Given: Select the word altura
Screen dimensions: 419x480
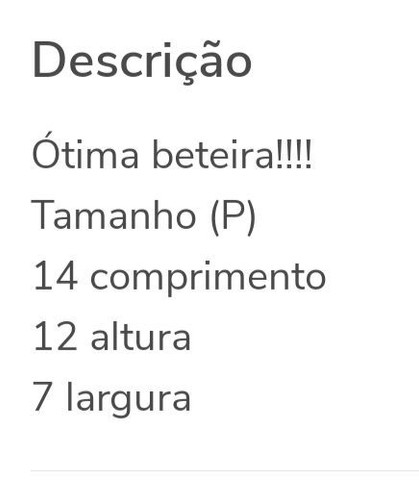Looking at the screenshot, I should click(140, 336).
